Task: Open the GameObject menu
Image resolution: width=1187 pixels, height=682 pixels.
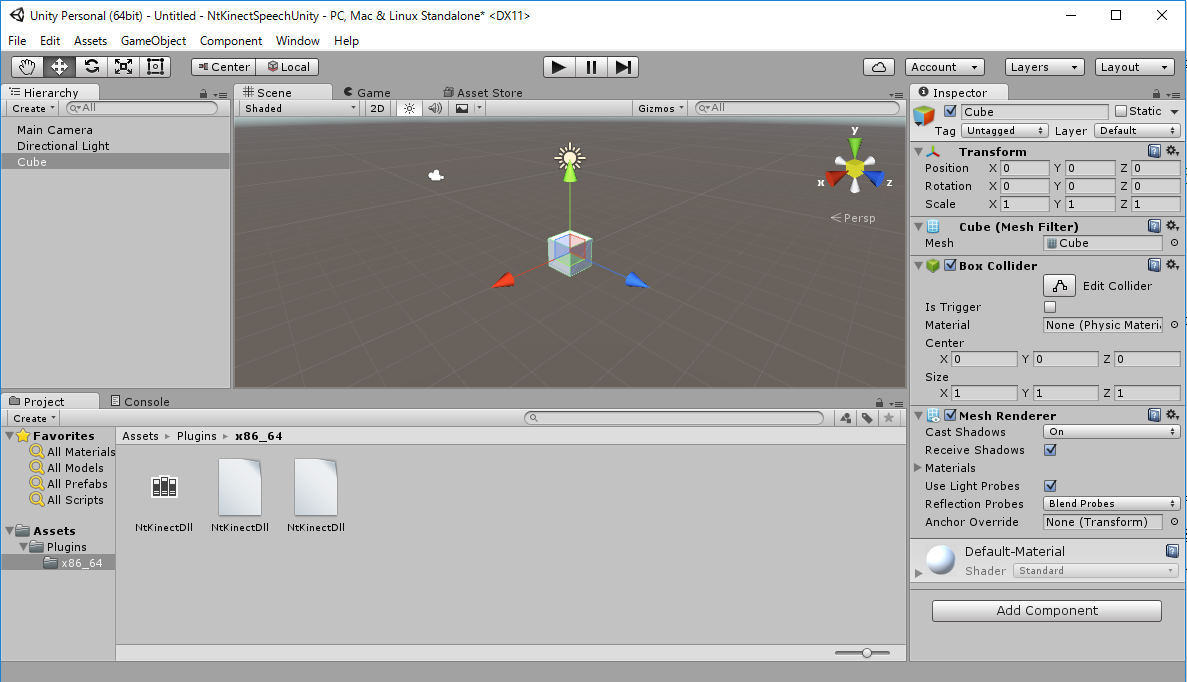Action: click(153, 41)
